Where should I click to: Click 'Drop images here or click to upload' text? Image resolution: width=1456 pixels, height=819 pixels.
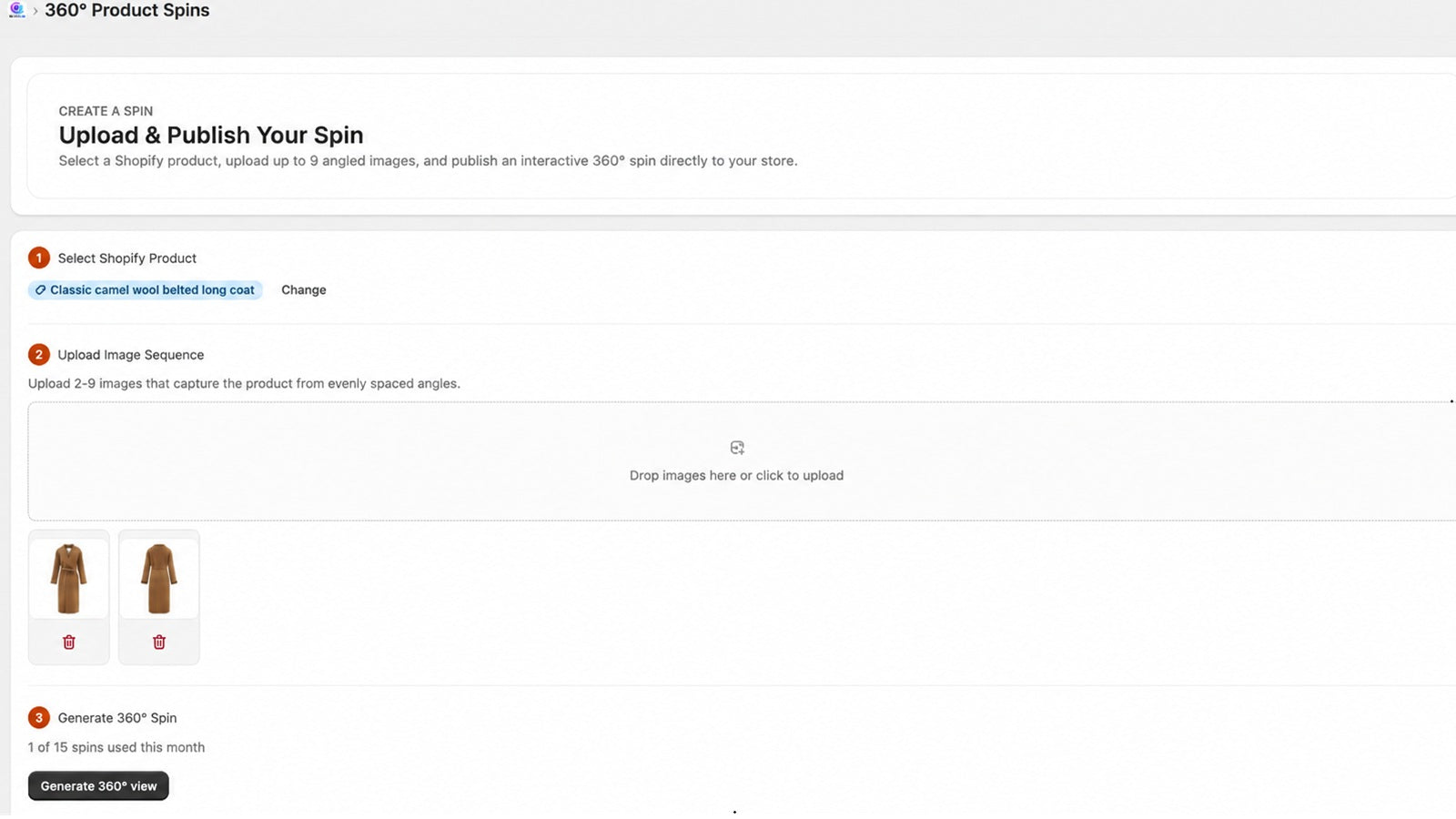point(736,476)
